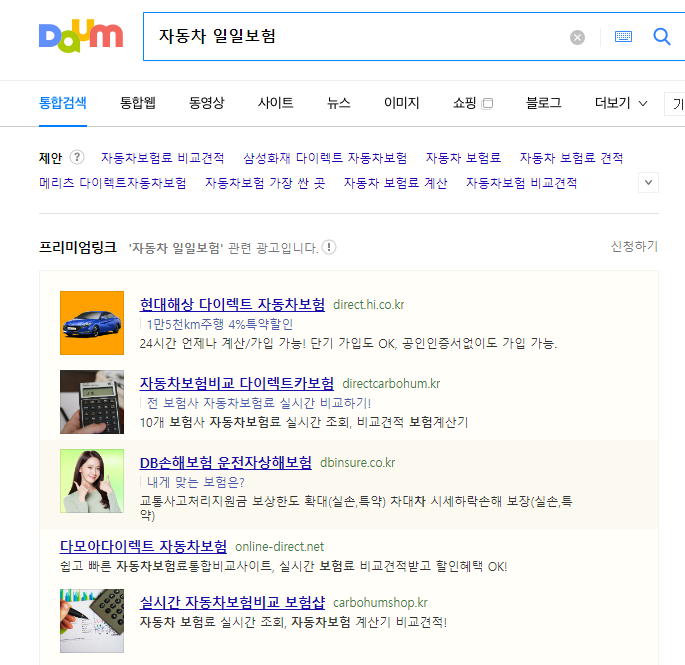Viewport: 685px width, 665px height.
Task: Click suggestion 자동차 보험료 계산
Action: tap(395, 183)
